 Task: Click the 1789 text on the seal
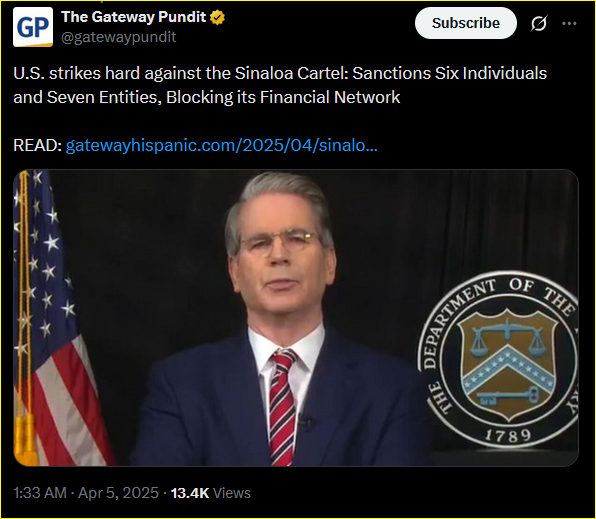pos(508,435)
